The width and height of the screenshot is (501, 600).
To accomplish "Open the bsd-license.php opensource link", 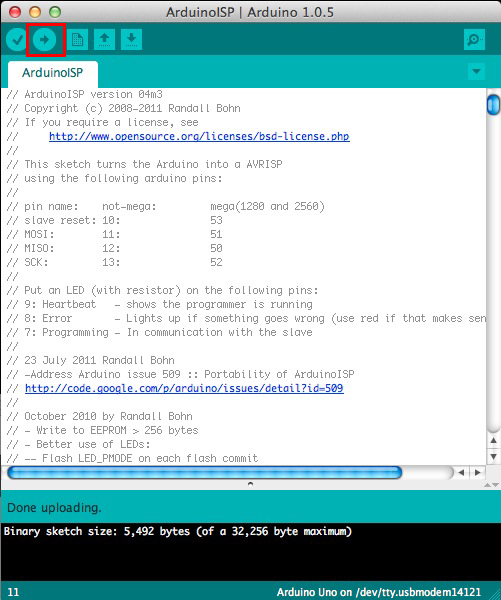I will click(x=199, y=136).
